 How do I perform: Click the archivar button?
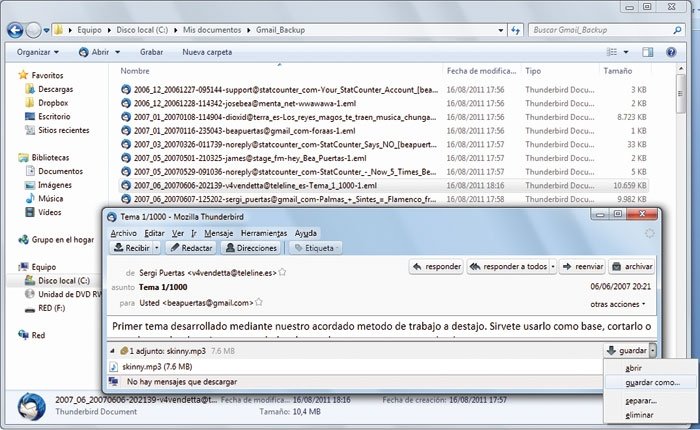point(632,267)
